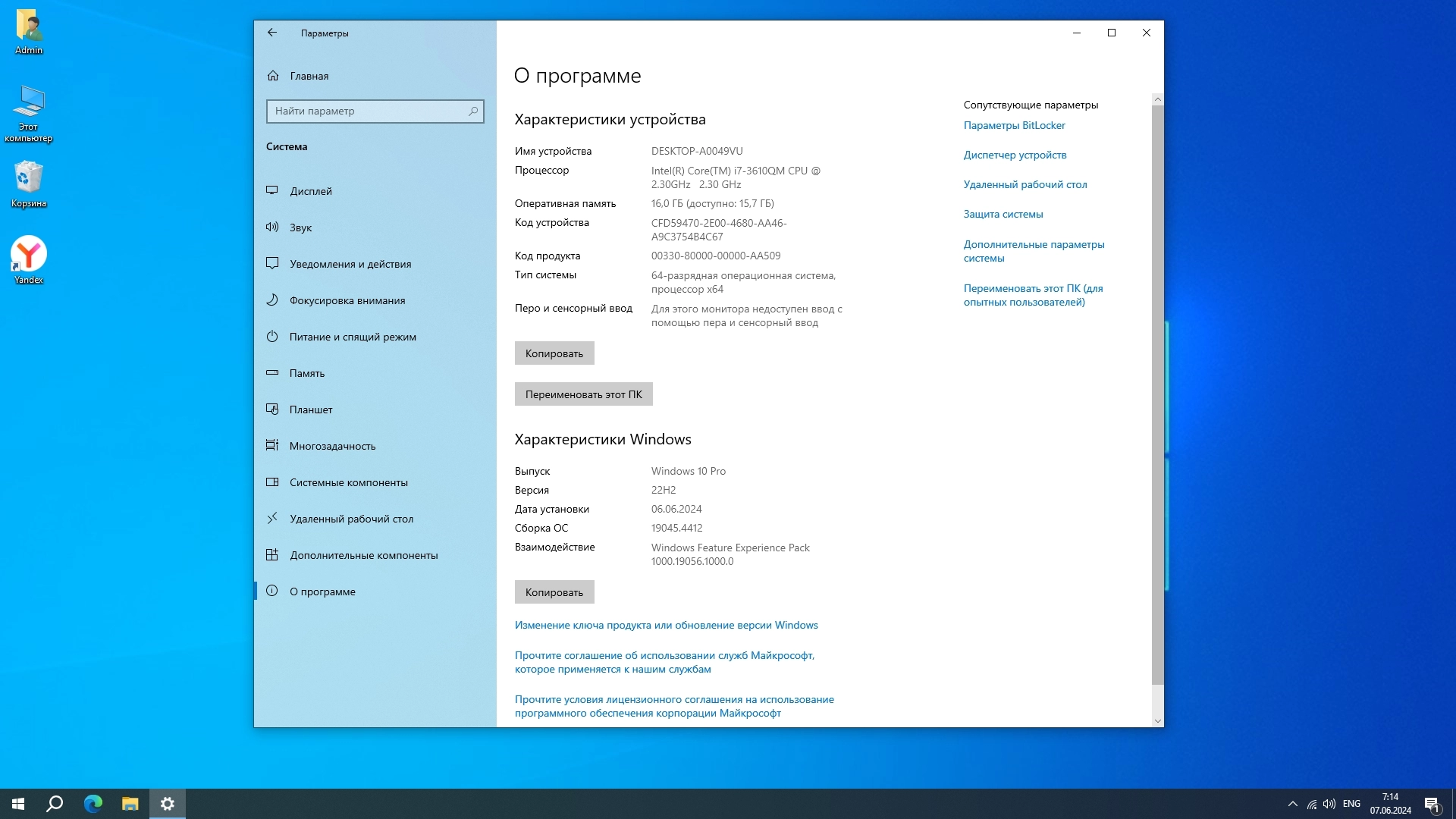Select Remote Desktop (Удаленный рабочий стол) sidebar item

[350, 519]
